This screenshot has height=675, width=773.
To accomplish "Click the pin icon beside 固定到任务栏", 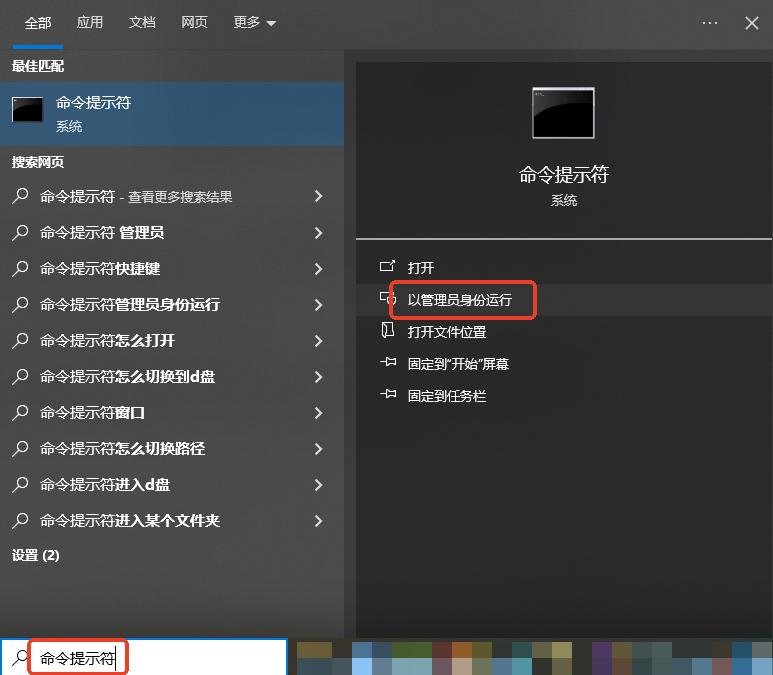I will (388, 396).
